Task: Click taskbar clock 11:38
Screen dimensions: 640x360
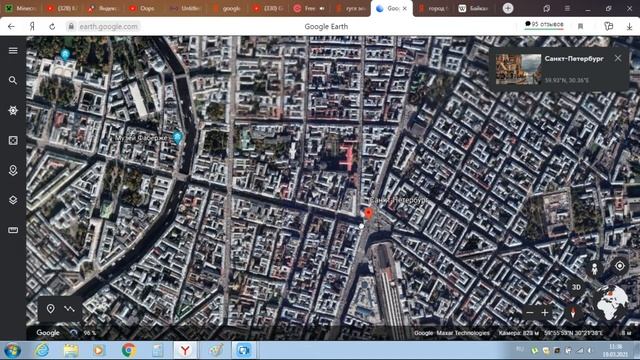Action: point(615,350)
